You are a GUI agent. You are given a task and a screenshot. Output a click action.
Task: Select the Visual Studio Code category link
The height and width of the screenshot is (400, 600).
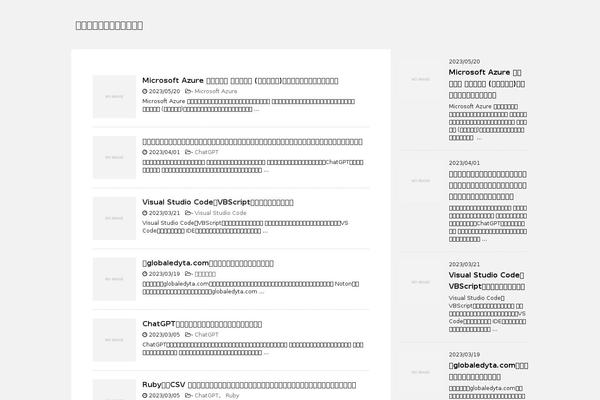coord(220,213)
